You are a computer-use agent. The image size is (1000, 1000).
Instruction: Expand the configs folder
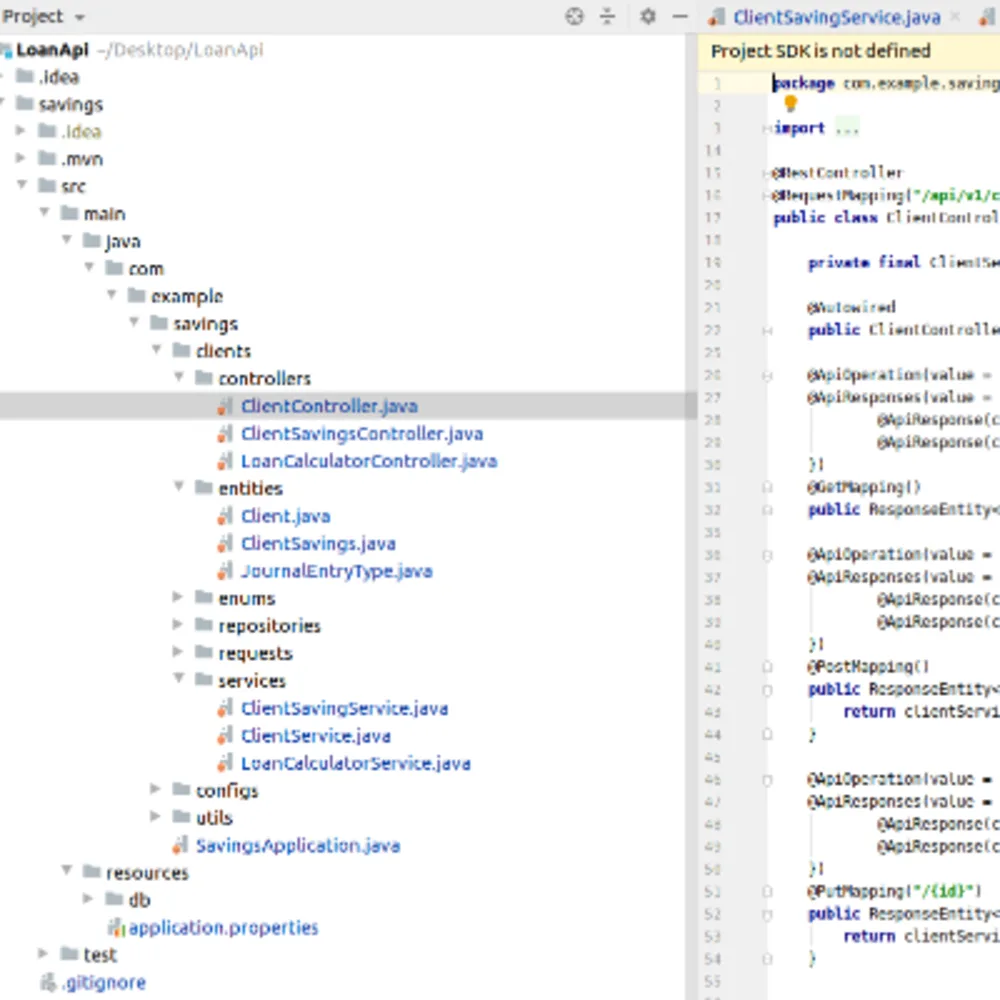(x=155, y=790)
